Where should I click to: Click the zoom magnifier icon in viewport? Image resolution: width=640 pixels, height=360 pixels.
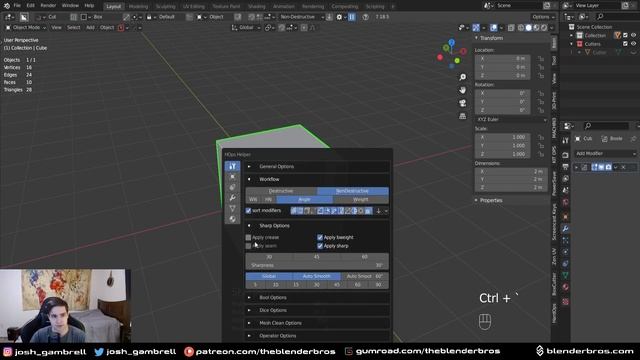point(462,77)
